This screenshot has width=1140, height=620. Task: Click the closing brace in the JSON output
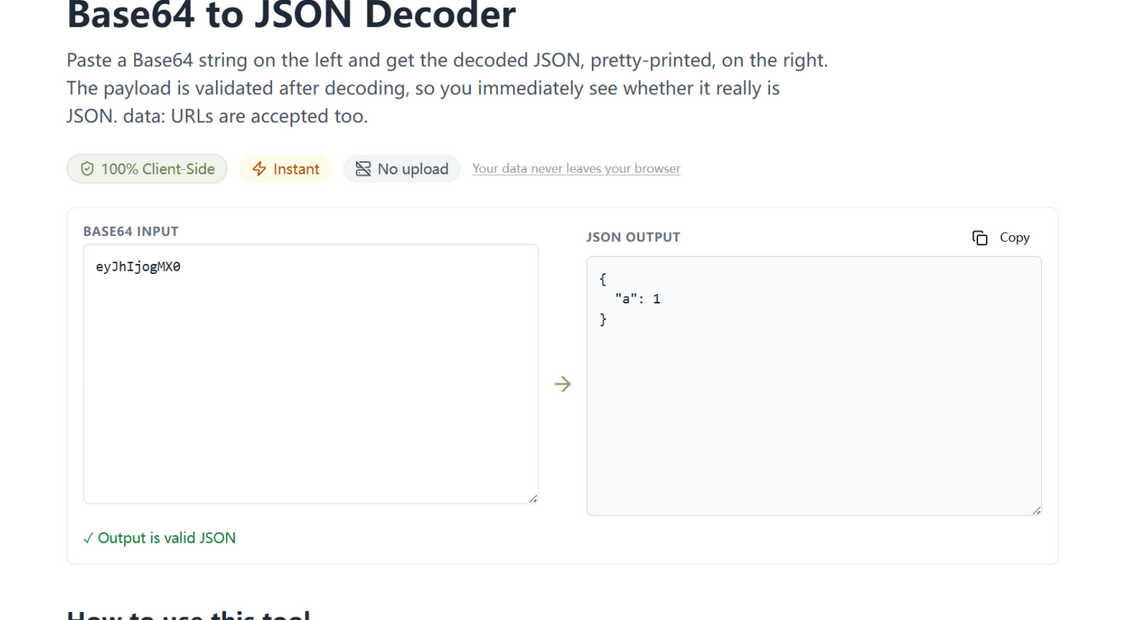click(x=603, y=319)
